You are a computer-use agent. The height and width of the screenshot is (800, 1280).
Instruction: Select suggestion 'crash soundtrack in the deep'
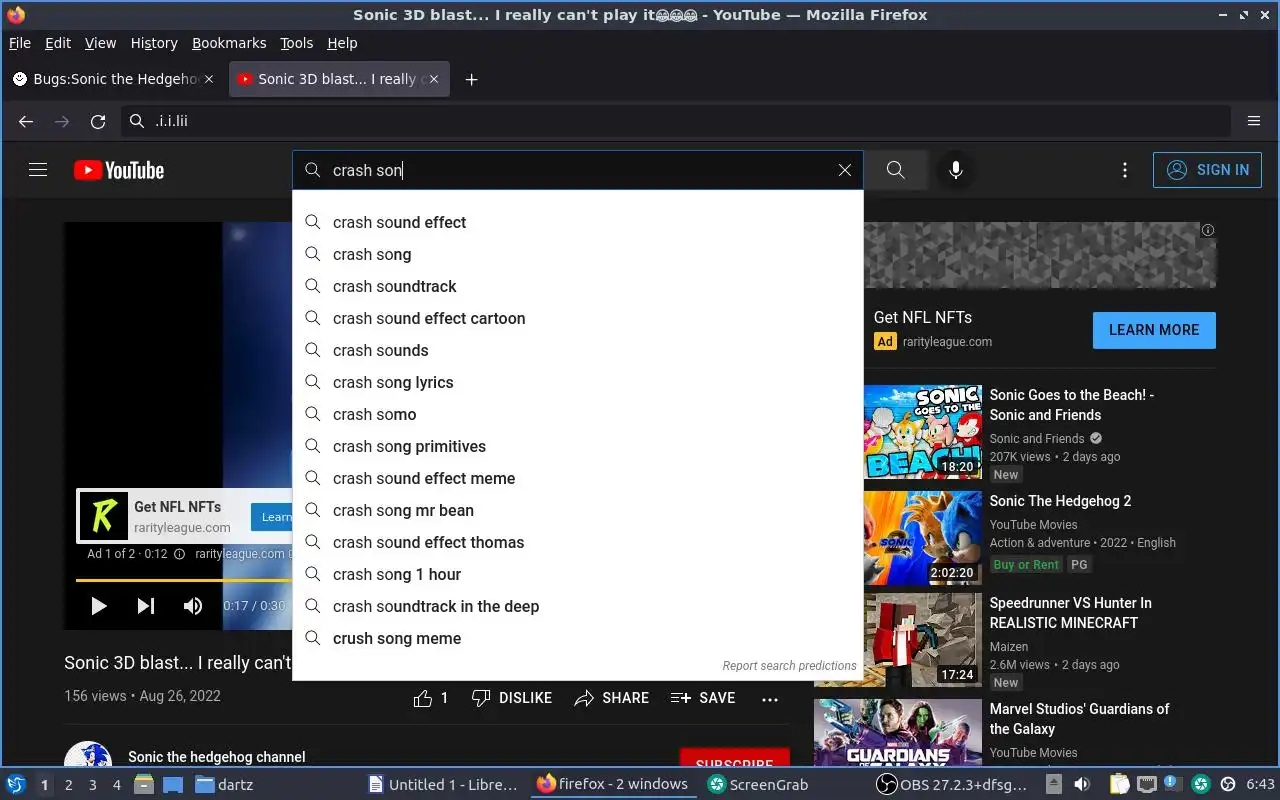pos(578,606)
